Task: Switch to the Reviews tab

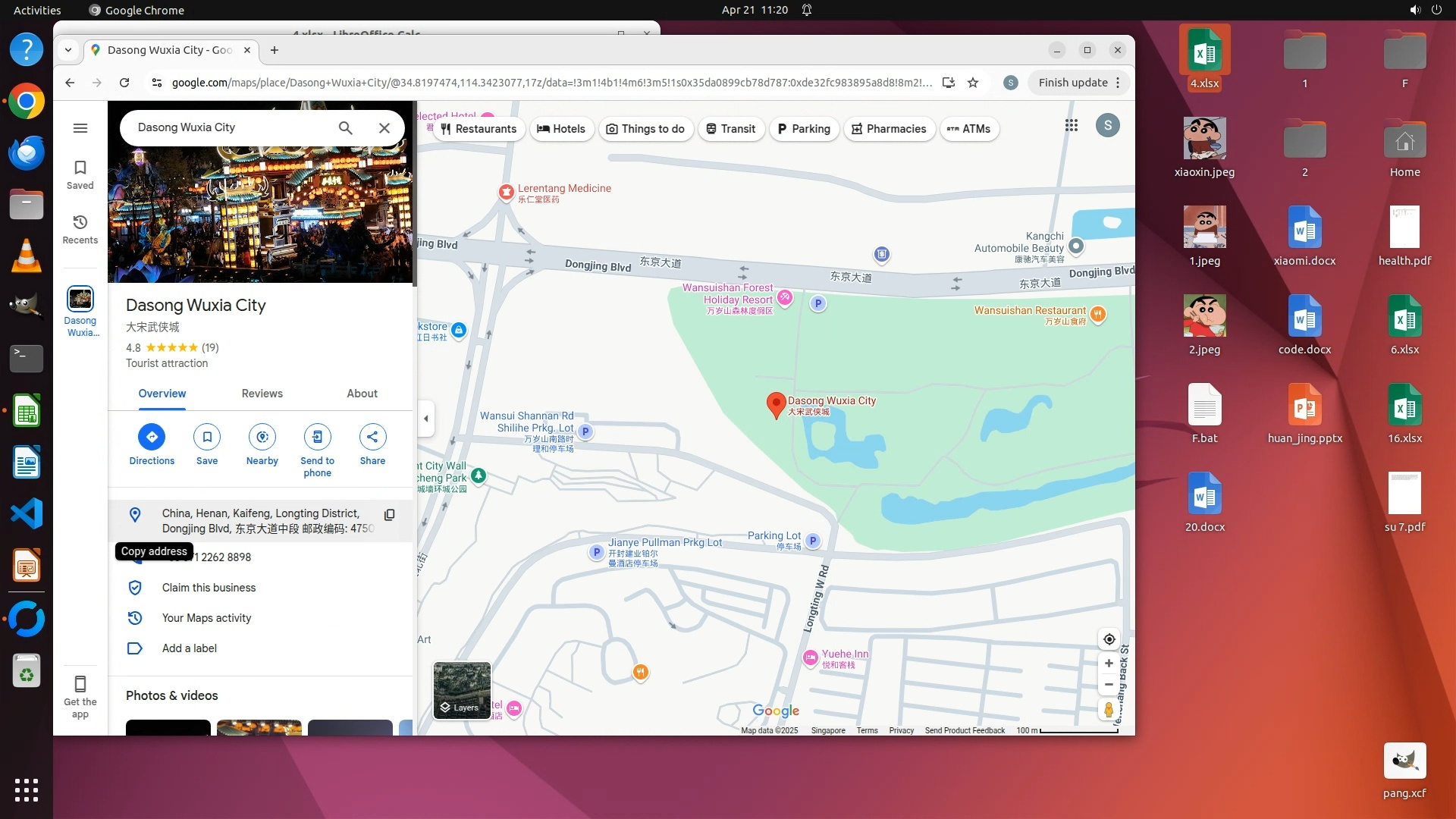Action: coord(262,394)
